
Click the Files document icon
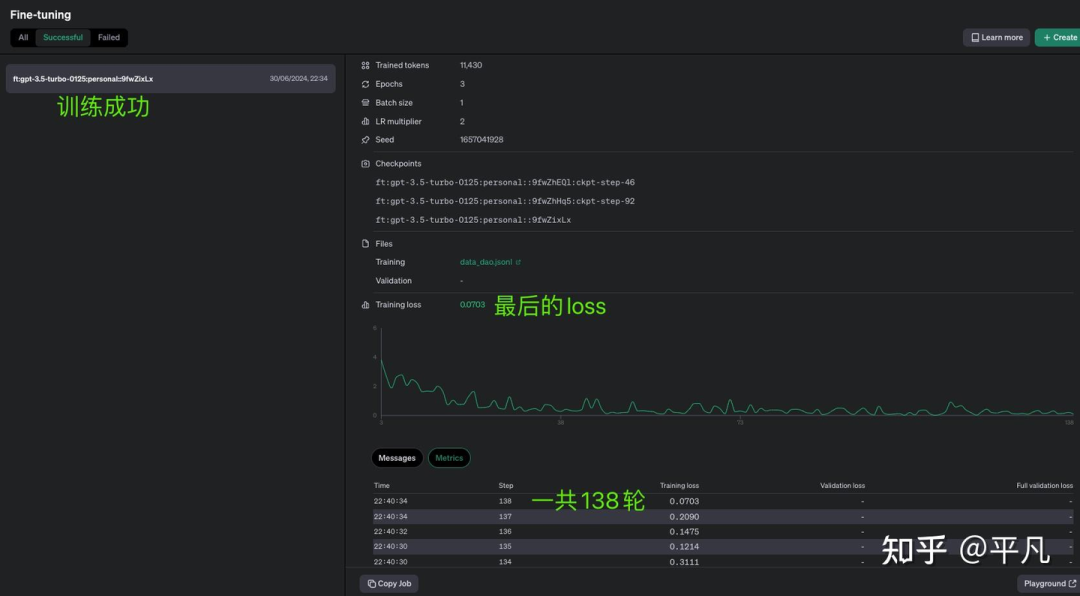(x=365, y=243)
